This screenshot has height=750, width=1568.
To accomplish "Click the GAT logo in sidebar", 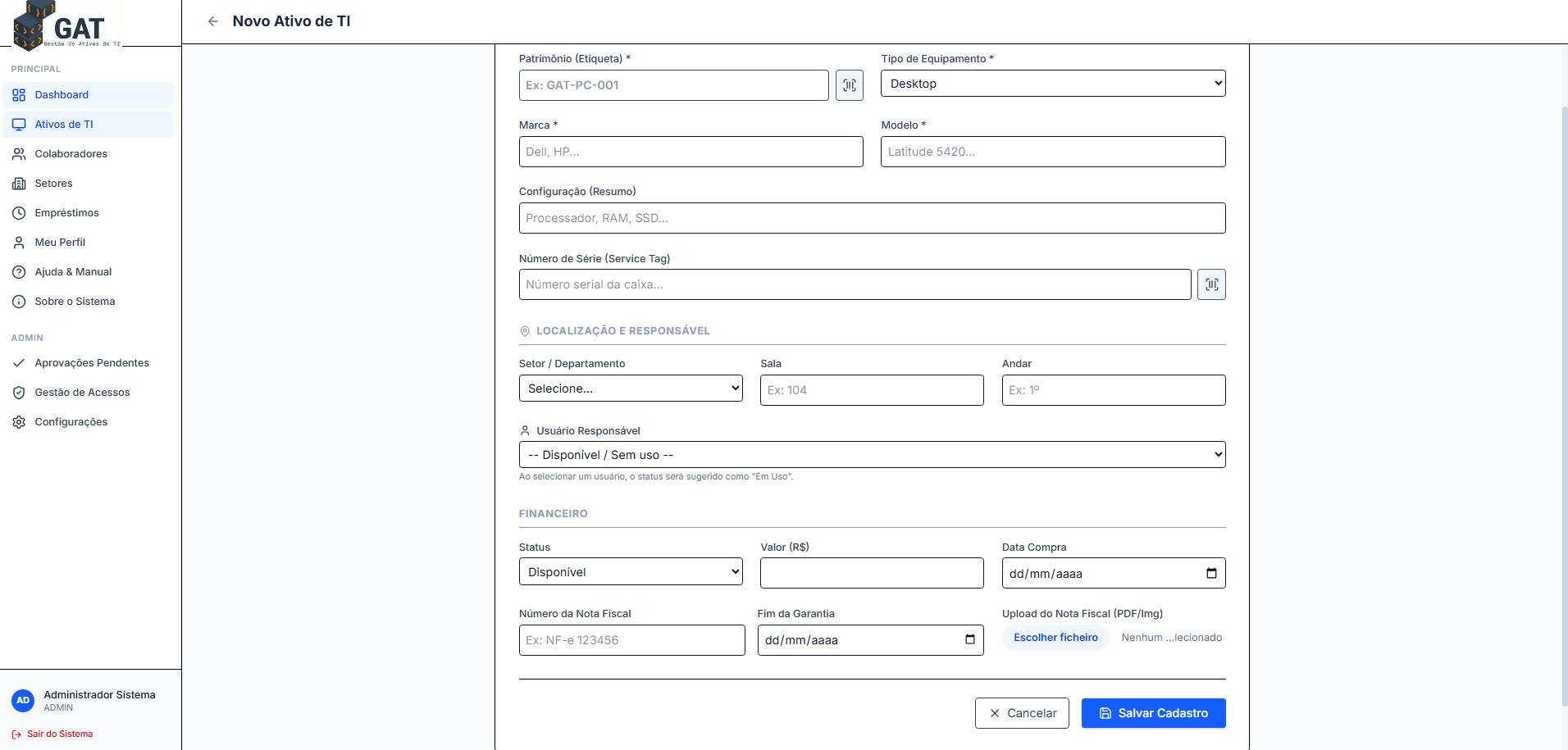I will (x=66, y=26).
